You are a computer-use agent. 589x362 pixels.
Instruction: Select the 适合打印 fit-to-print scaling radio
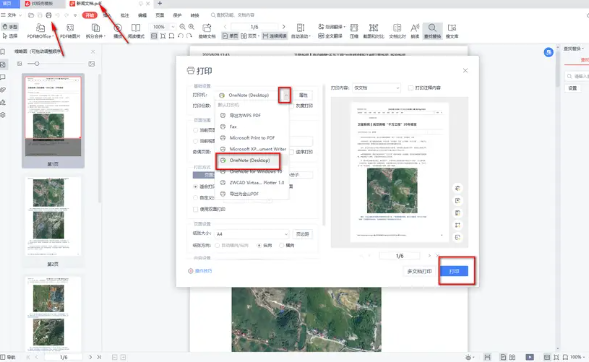click(195, 186)
